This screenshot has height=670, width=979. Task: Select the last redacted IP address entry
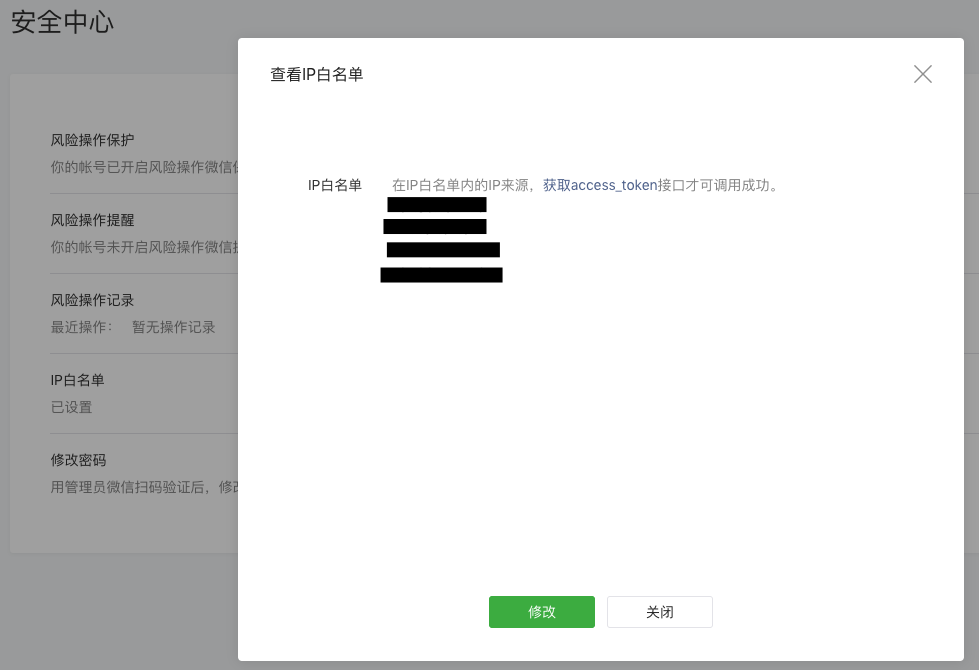(441, 275)
